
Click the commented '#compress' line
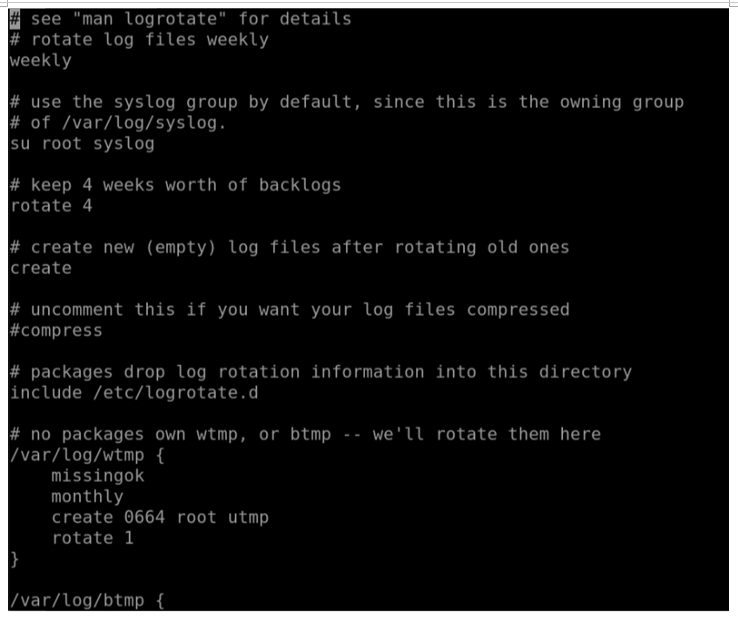click(56, 331)
